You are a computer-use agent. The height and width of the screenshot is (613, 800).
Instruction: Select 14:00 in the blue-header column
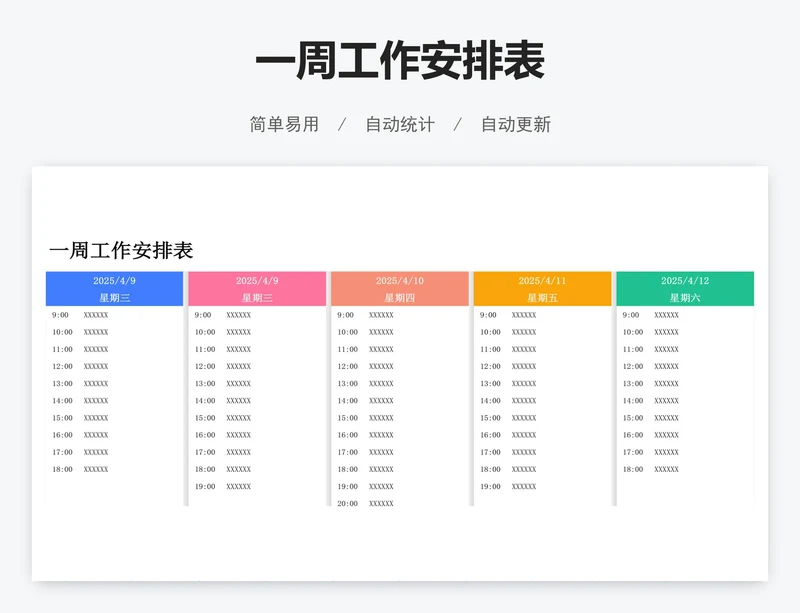62,401
